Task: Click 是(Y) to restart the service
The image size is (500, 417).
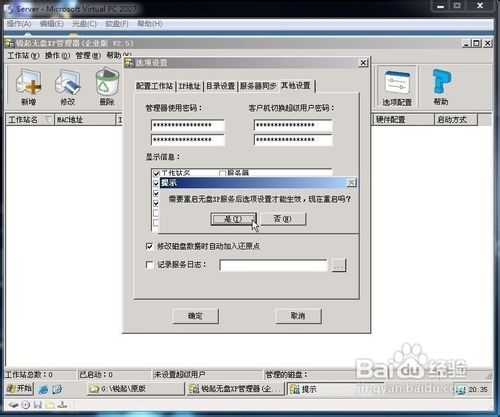Action: click(233, 219)
